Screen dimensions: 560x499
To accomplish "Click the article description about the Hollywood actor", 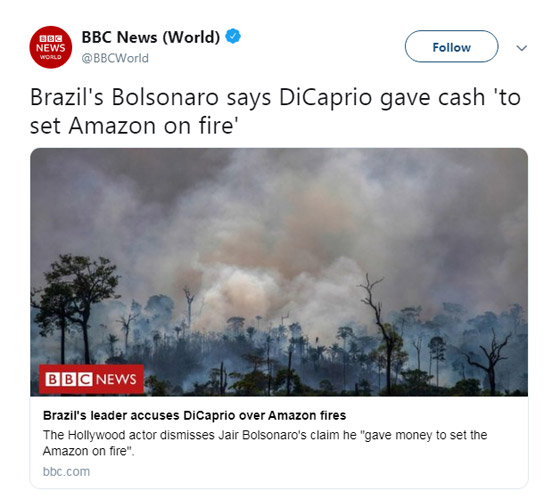I will coord(265,443).
